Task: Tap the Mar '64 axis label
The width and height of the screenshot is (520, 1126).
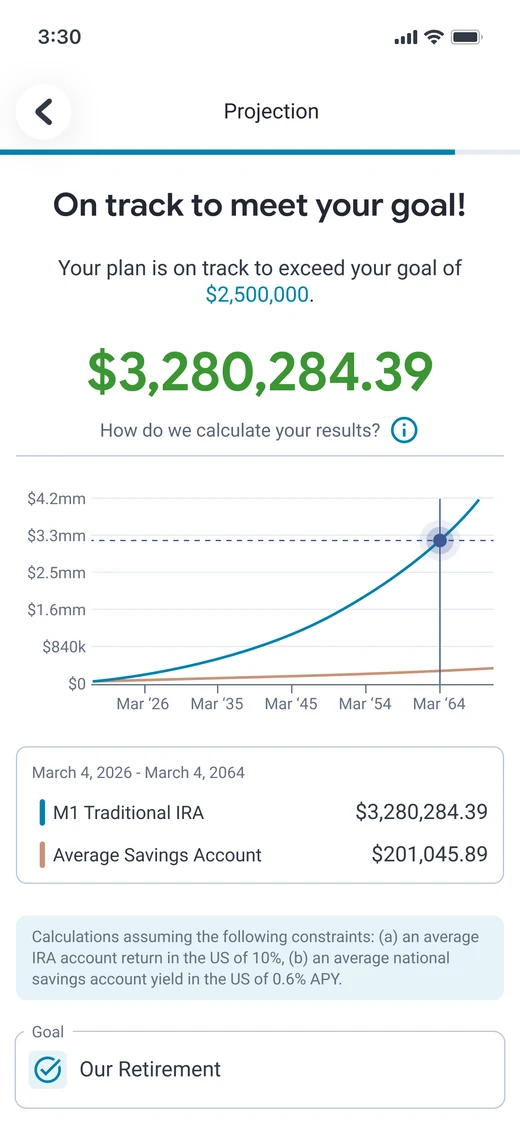Action: pyautogui.click(x=439, y=704)
